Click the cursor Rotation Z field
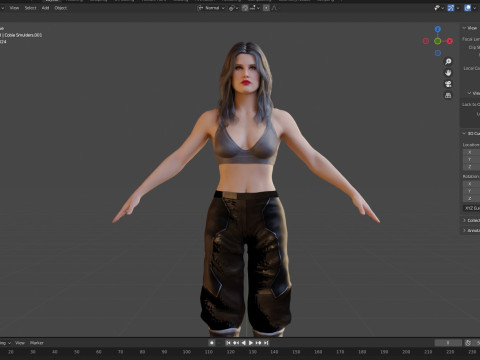480x360 pixels. (471, 198)
